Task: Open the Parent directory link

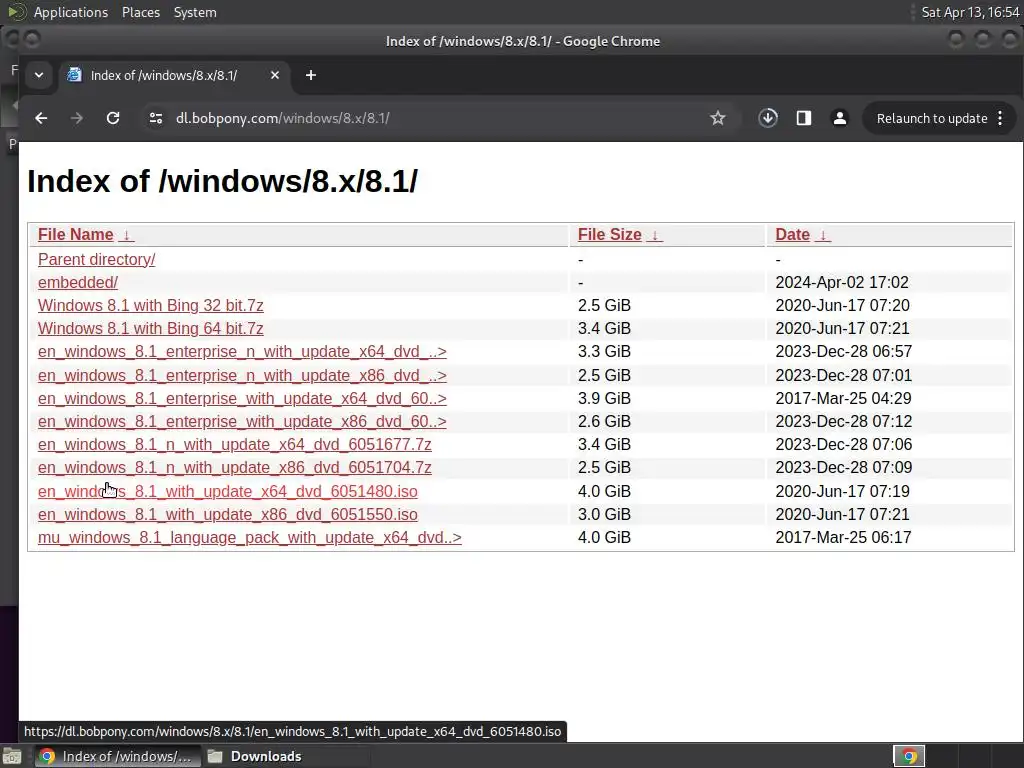Action: [x=97, y=259]
